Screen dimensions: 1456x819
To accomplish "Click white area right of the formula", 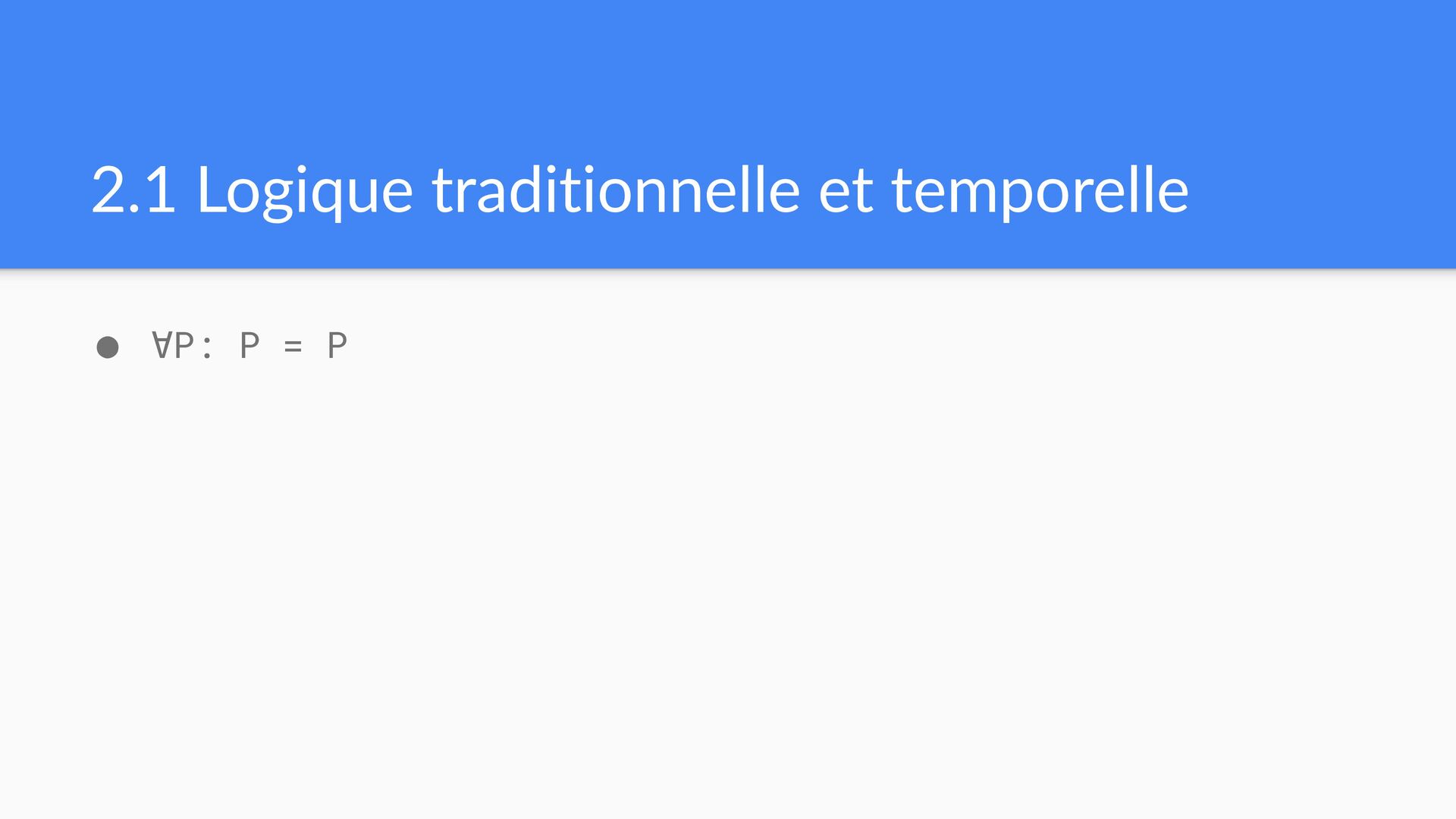I will 834,347.
